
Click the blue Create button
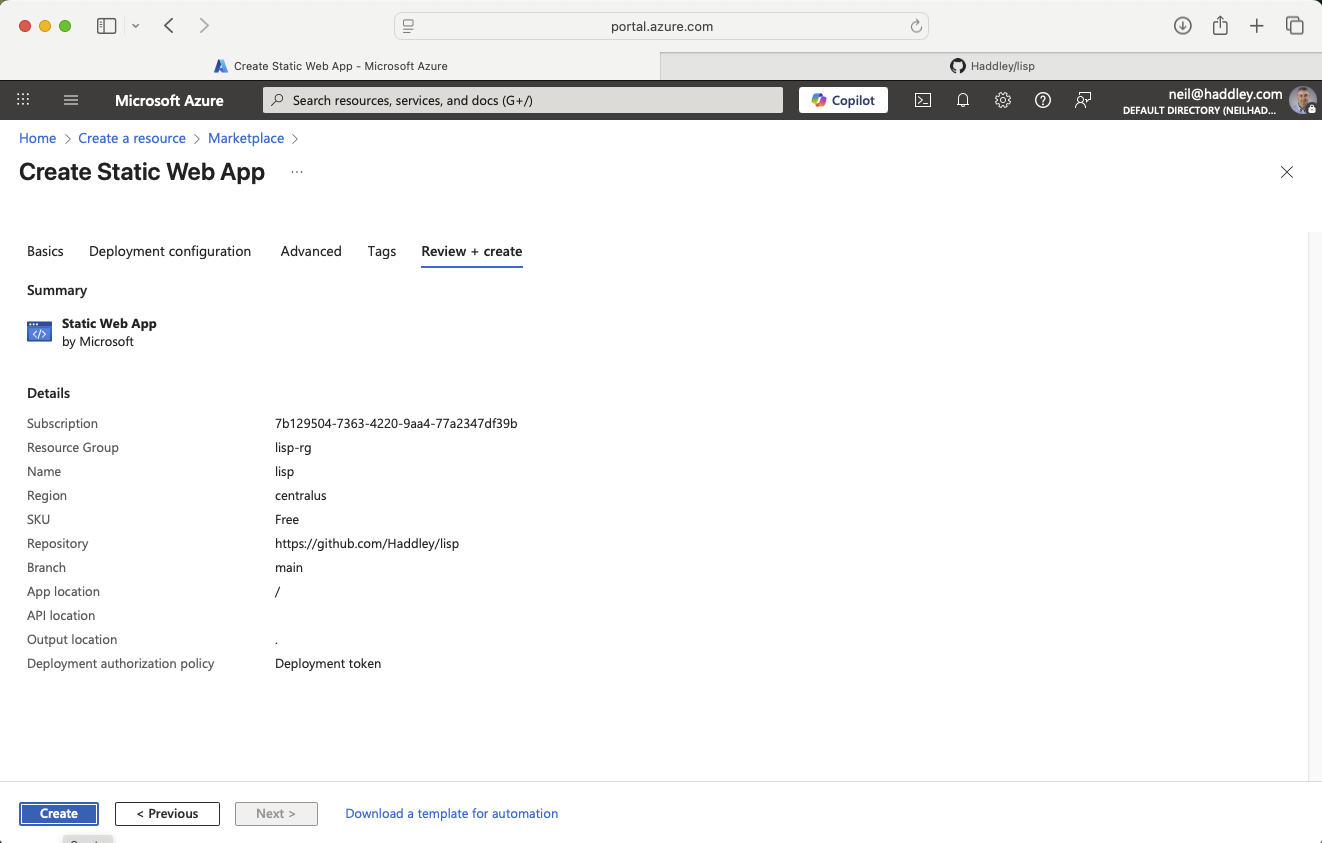pyautogui.click(x=59, y=814)
